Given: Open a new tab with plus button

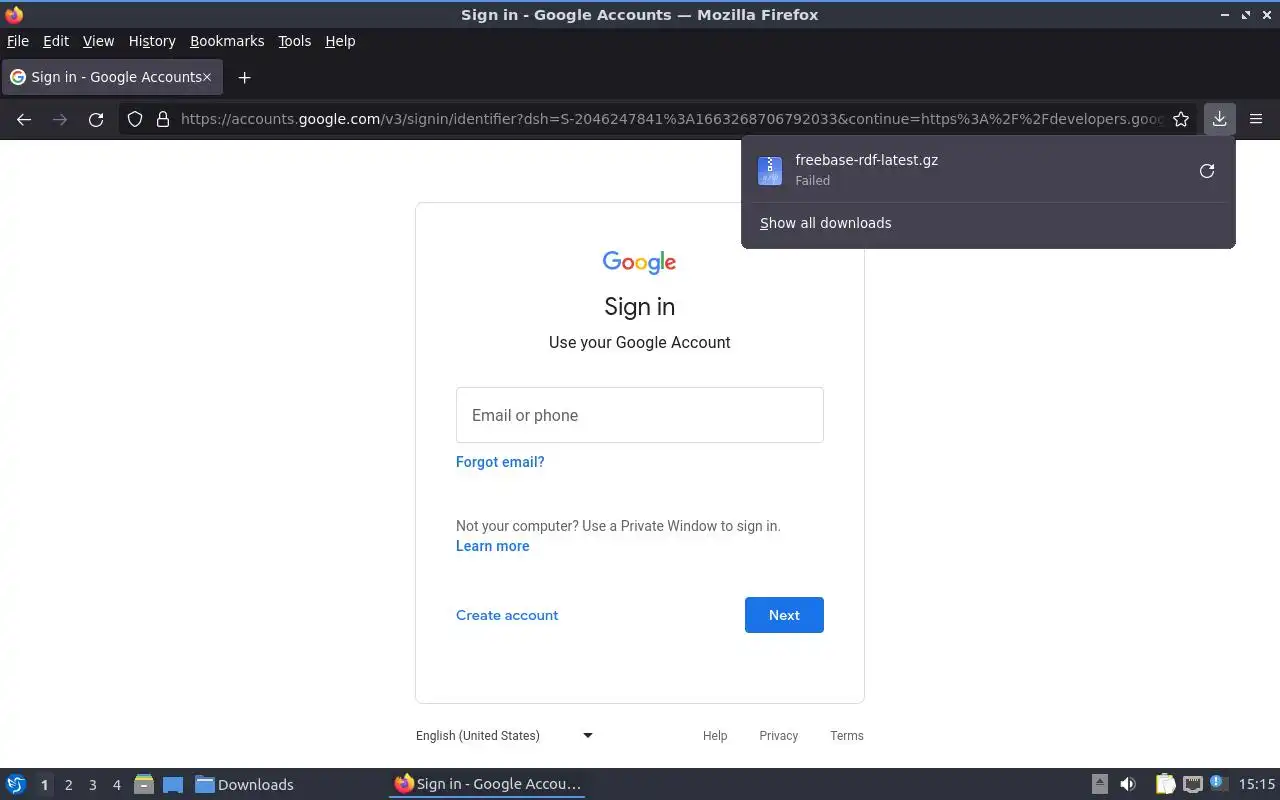Looking at the screenshot, I should coord(244,77).
